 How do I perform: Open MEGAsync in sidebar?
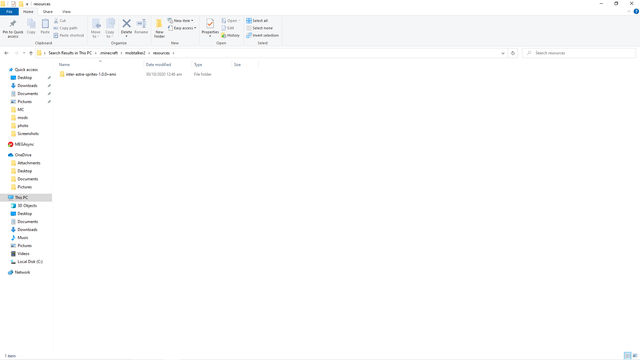(x=24, y=144)
